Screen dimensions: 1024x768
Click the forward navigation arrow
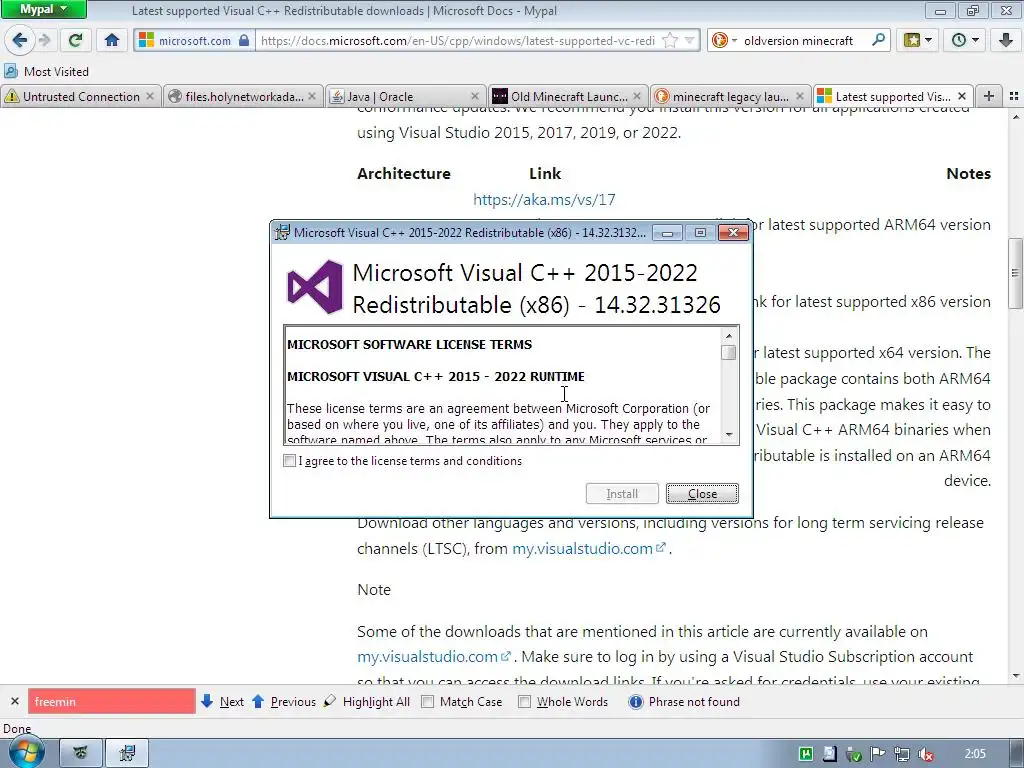tap(45, 40)
